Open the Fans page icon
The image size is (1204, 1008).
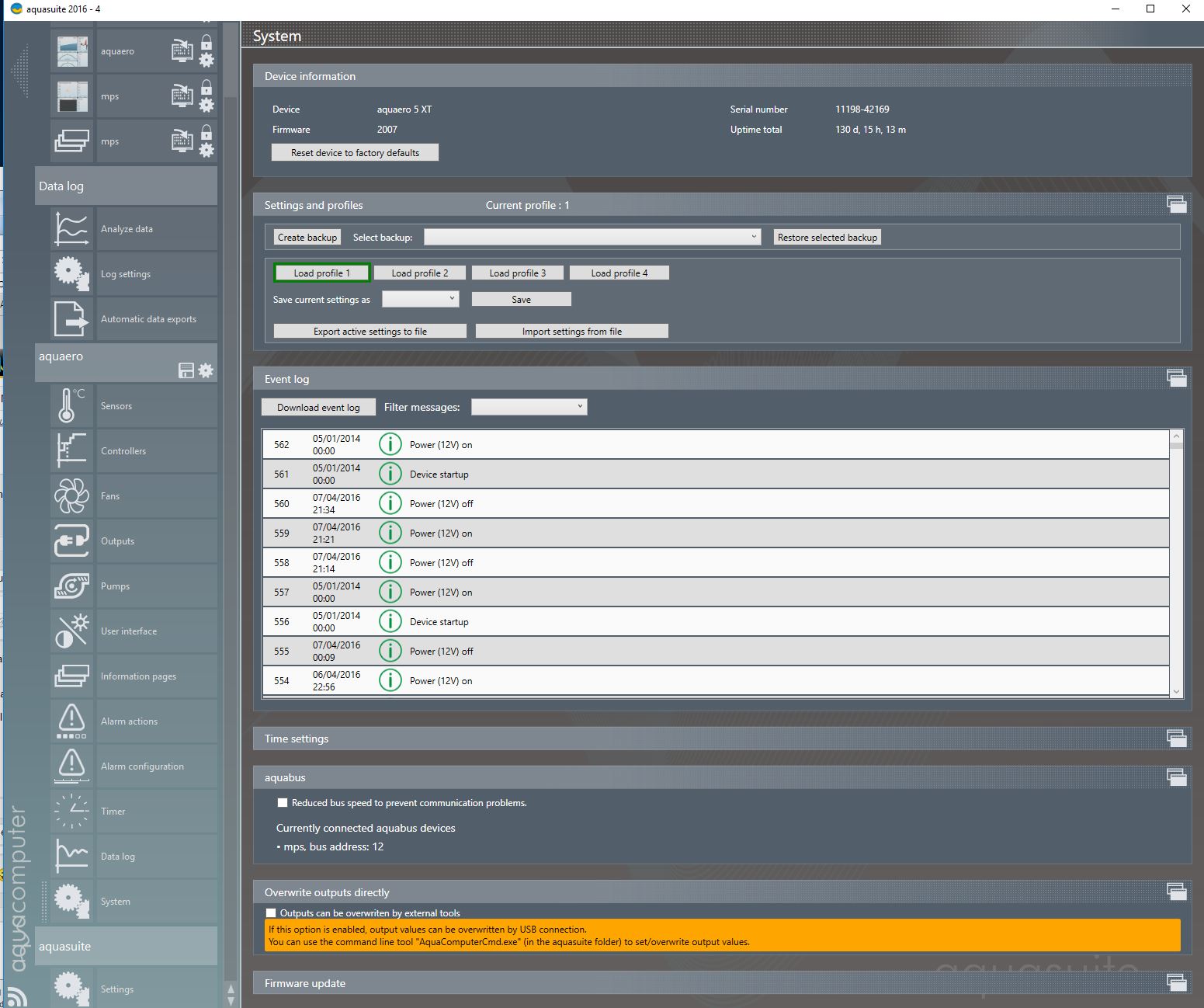71,496
